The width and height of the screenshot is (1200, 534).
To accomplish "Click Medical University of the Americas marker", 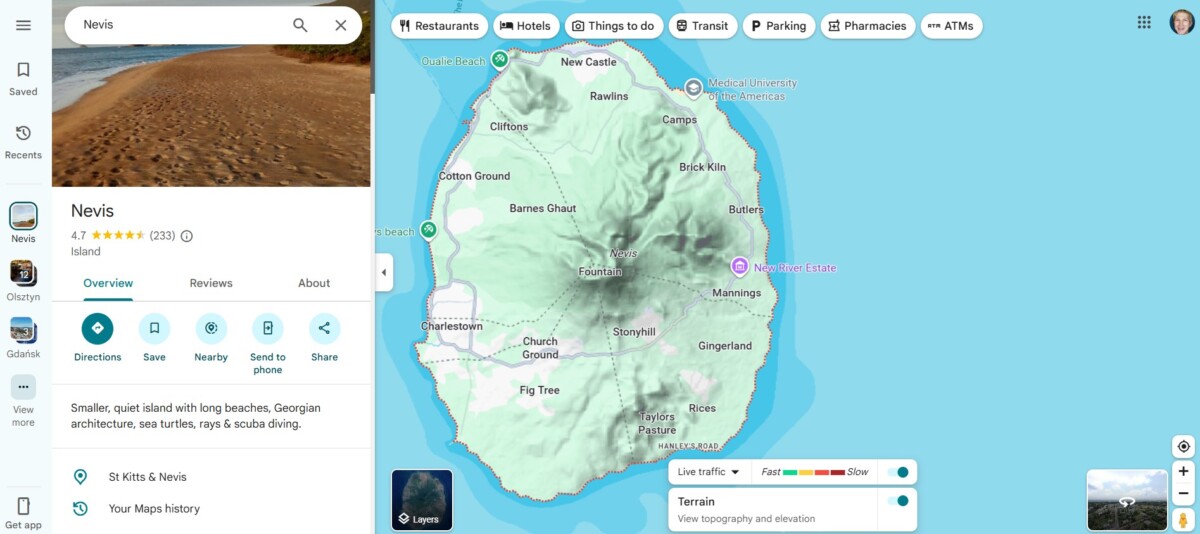I will point(693,88).
